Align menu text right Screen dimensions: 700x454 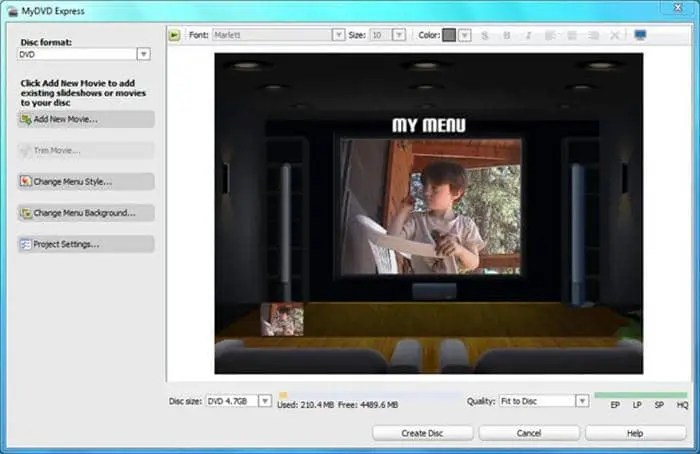click(x=593, y=35)
